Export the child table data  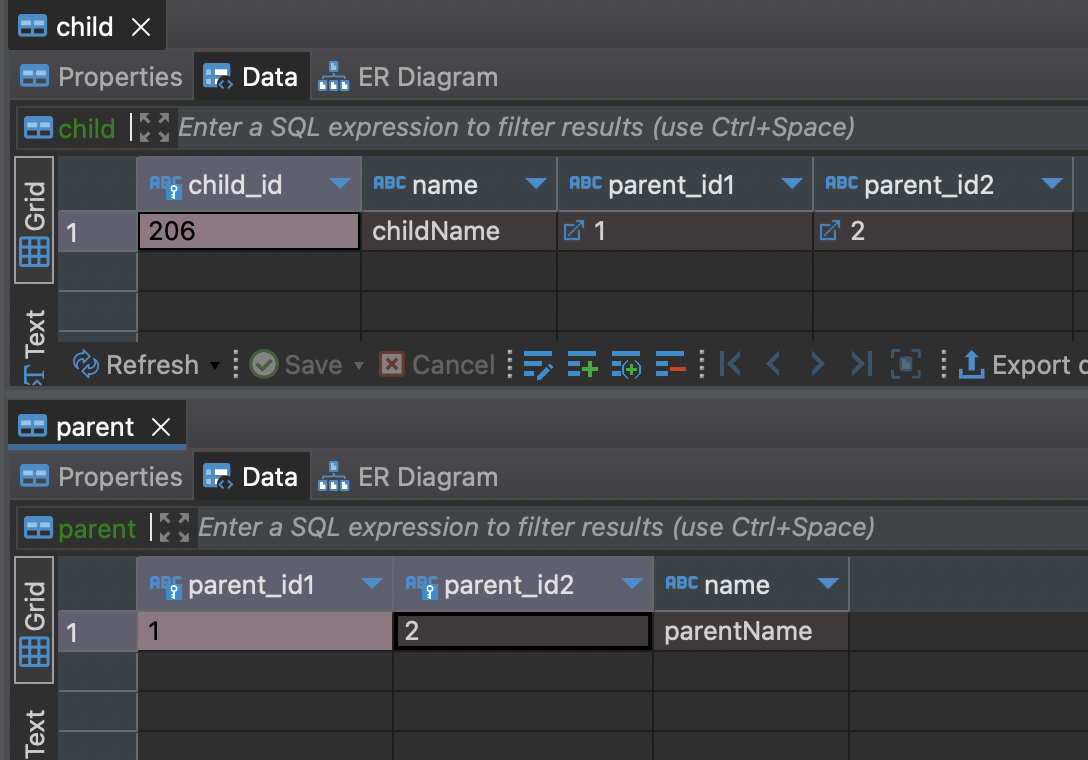(x=1020, y=364)
